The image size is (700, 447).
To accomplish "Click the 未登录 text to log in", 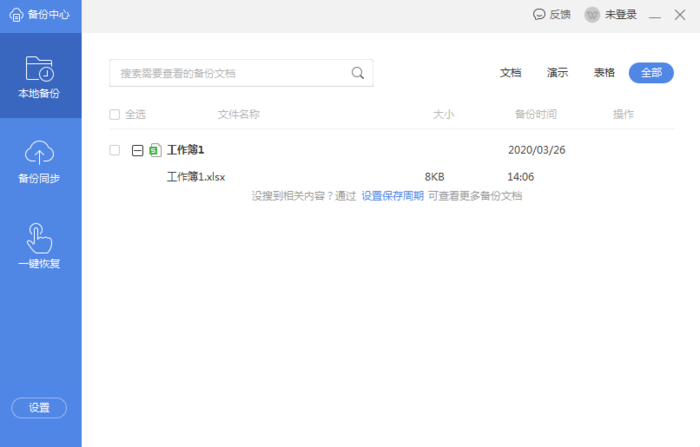I will (621, 15).
